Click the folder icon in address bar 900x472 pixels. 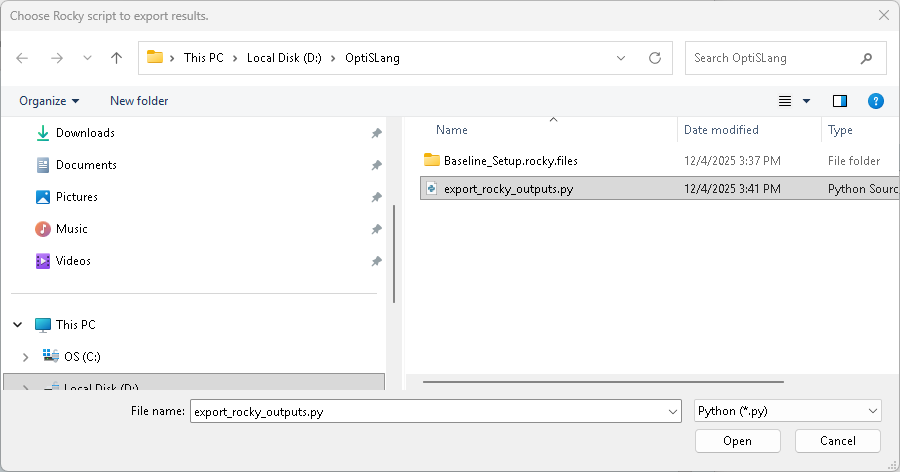pos(155,57)
